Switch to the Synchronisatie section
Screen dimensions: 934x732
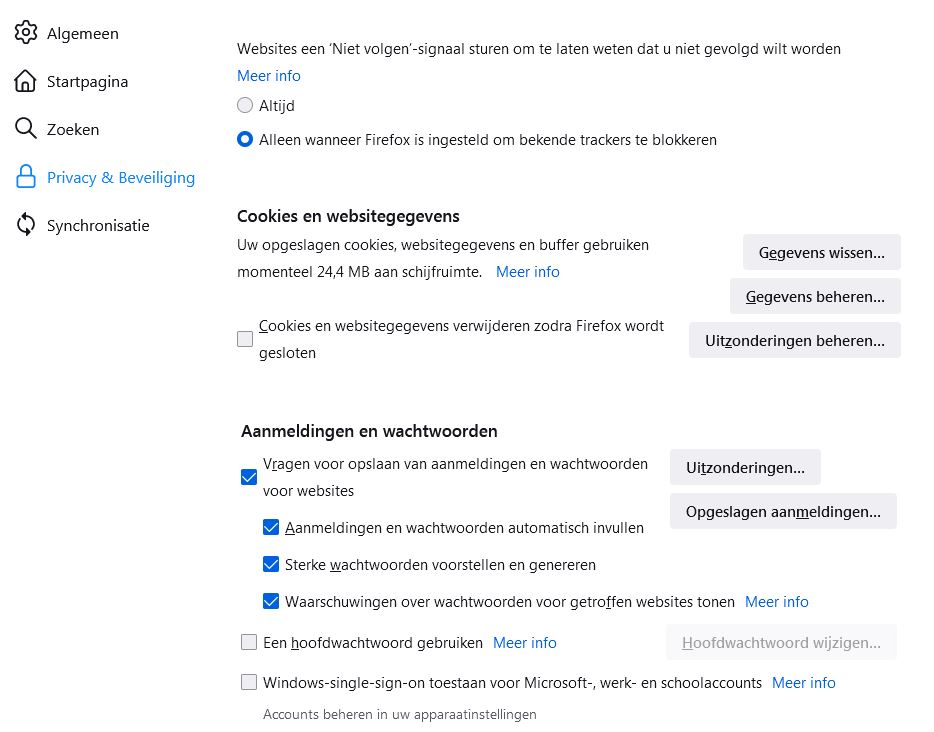coord(98,225)
